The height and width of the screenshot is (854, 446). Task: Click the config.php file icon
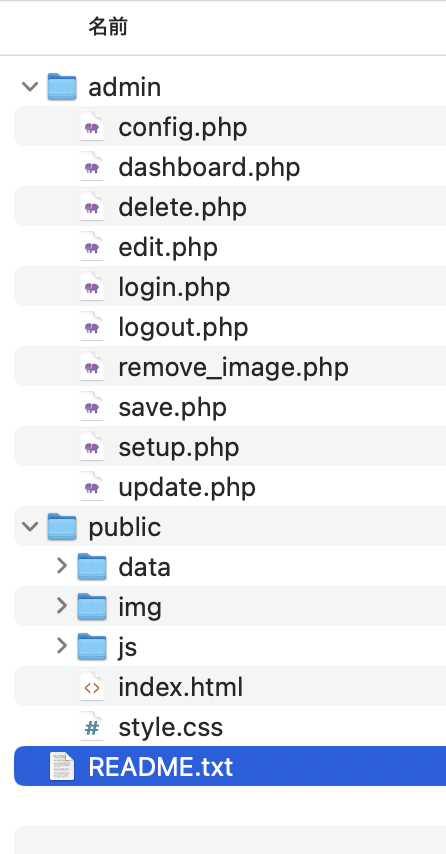click(92, 127)
